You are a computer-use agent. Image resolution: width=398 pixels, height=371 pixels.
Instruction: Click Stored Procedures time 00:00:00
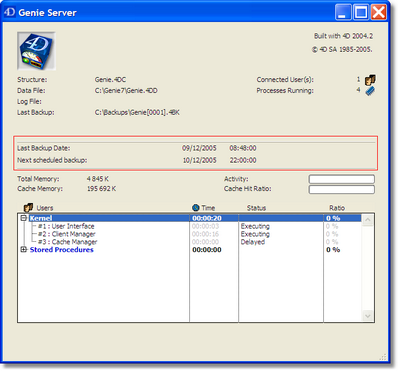click(207, 250)
